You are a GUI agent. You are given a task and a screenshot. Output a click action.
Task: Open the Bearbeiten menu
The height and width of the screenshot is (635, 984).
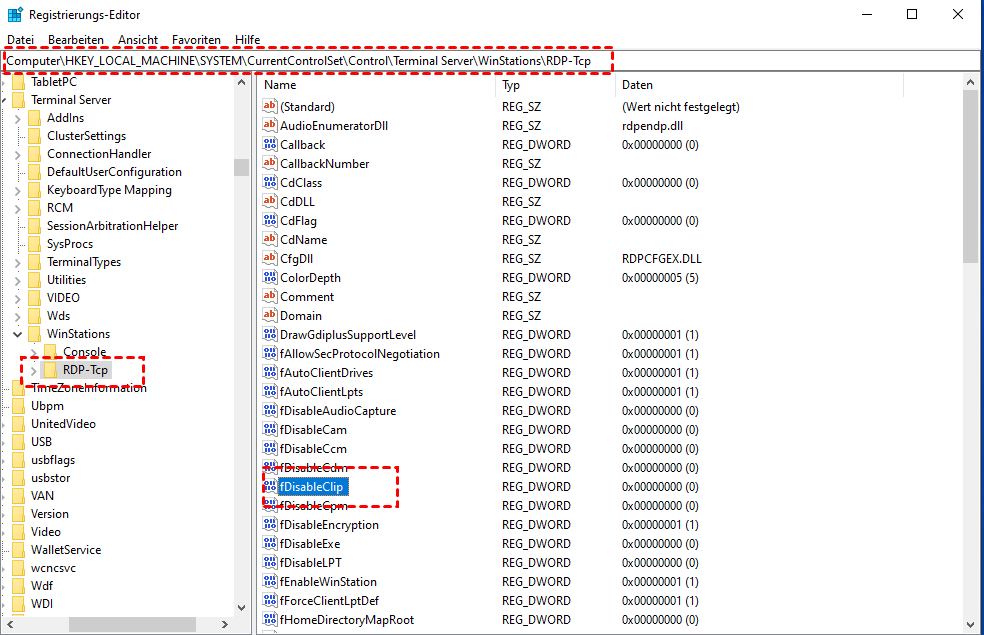(76, 39)
